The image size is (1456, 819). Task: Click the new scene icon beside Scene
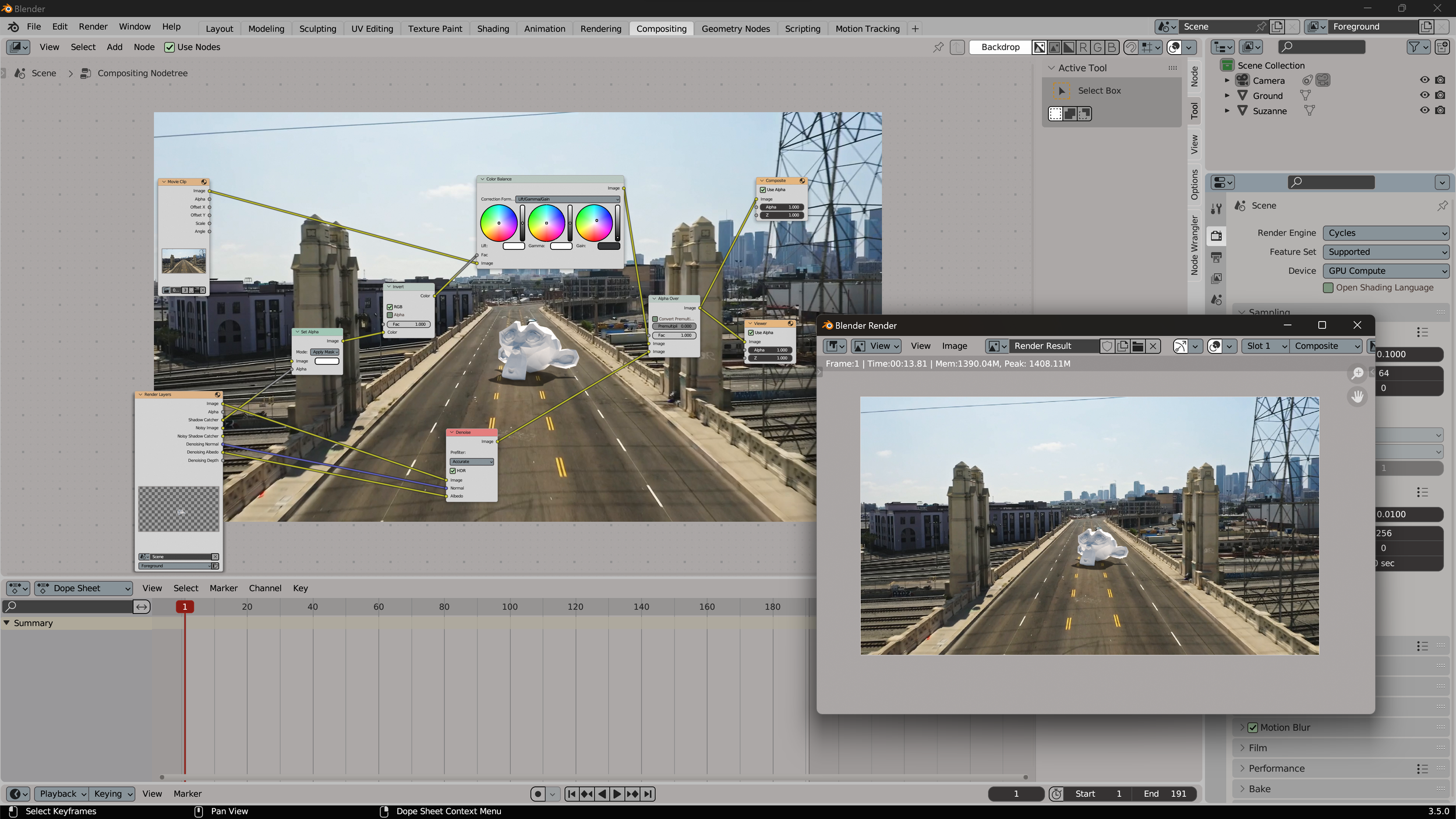1277,27
